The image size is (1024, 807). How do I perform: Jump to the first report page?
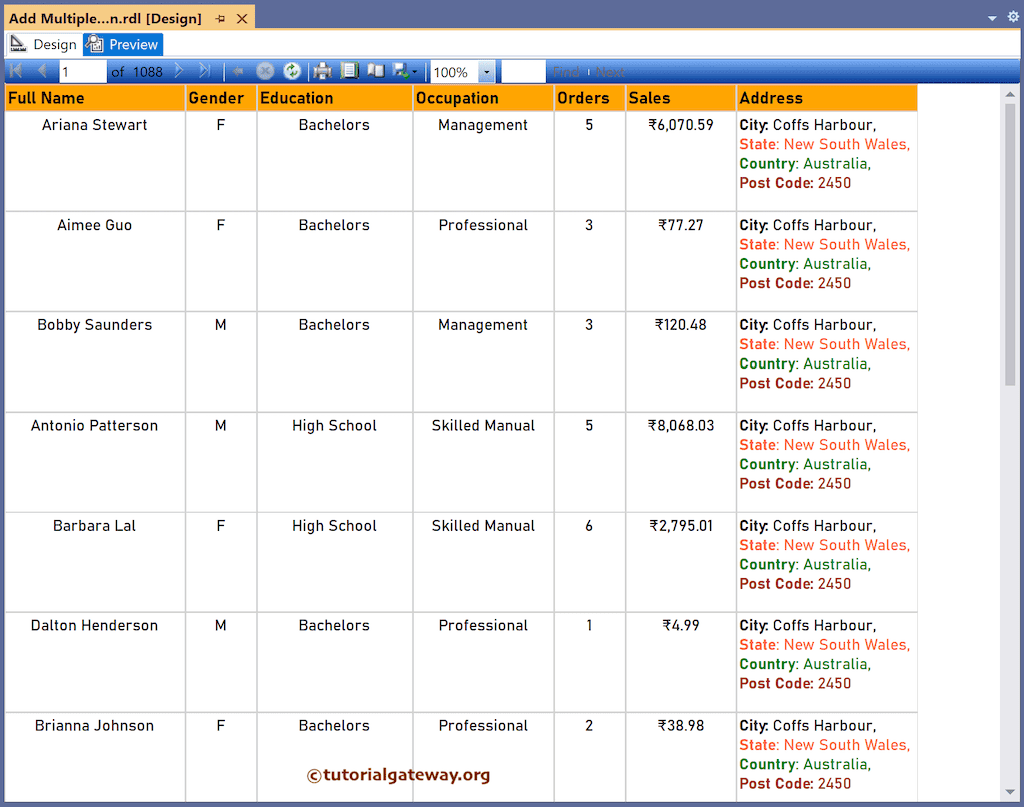[15, 70]
